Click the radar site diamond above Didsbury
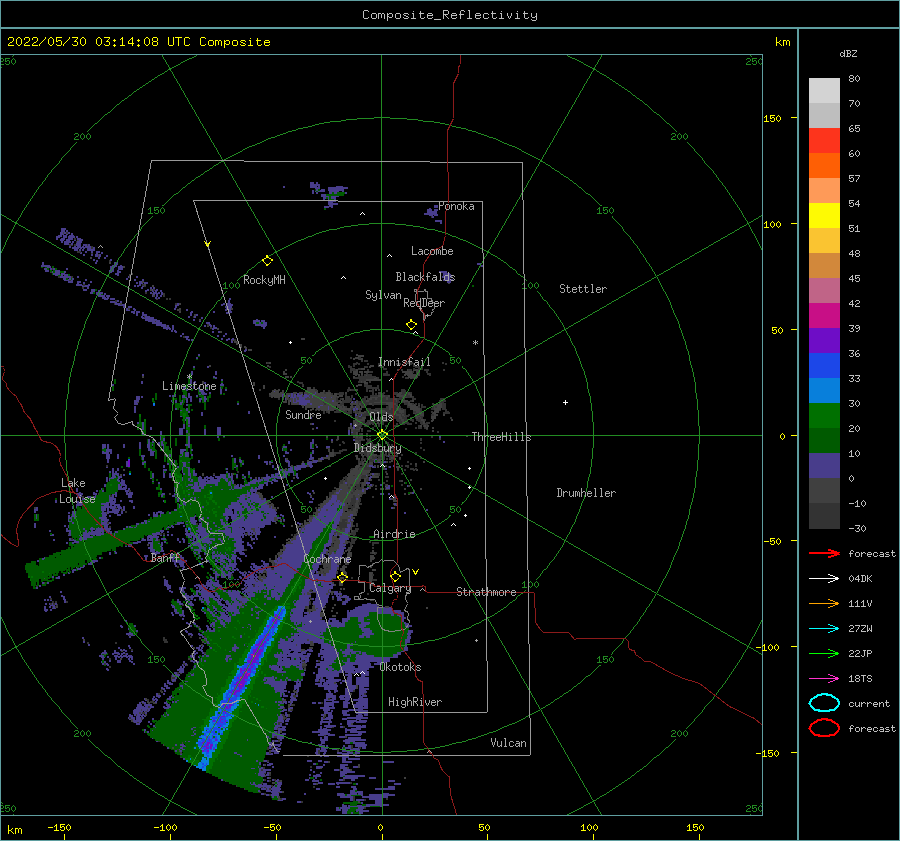 [x=382, y=435]
